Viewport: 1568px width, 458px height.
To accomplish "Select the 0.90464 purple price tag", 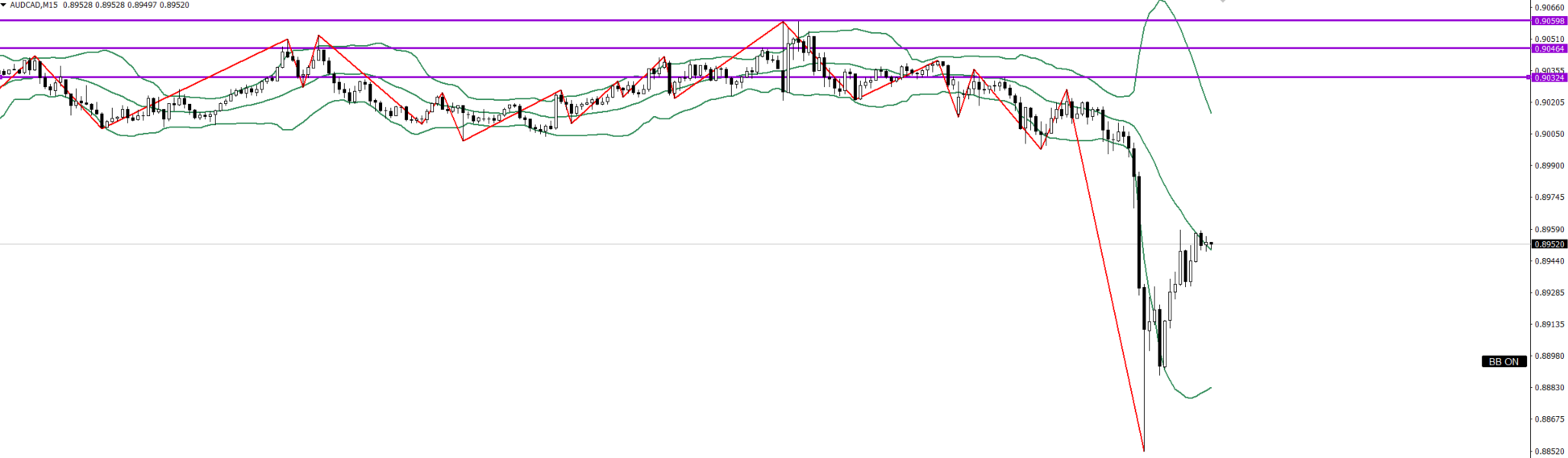I will point(1549,48).
